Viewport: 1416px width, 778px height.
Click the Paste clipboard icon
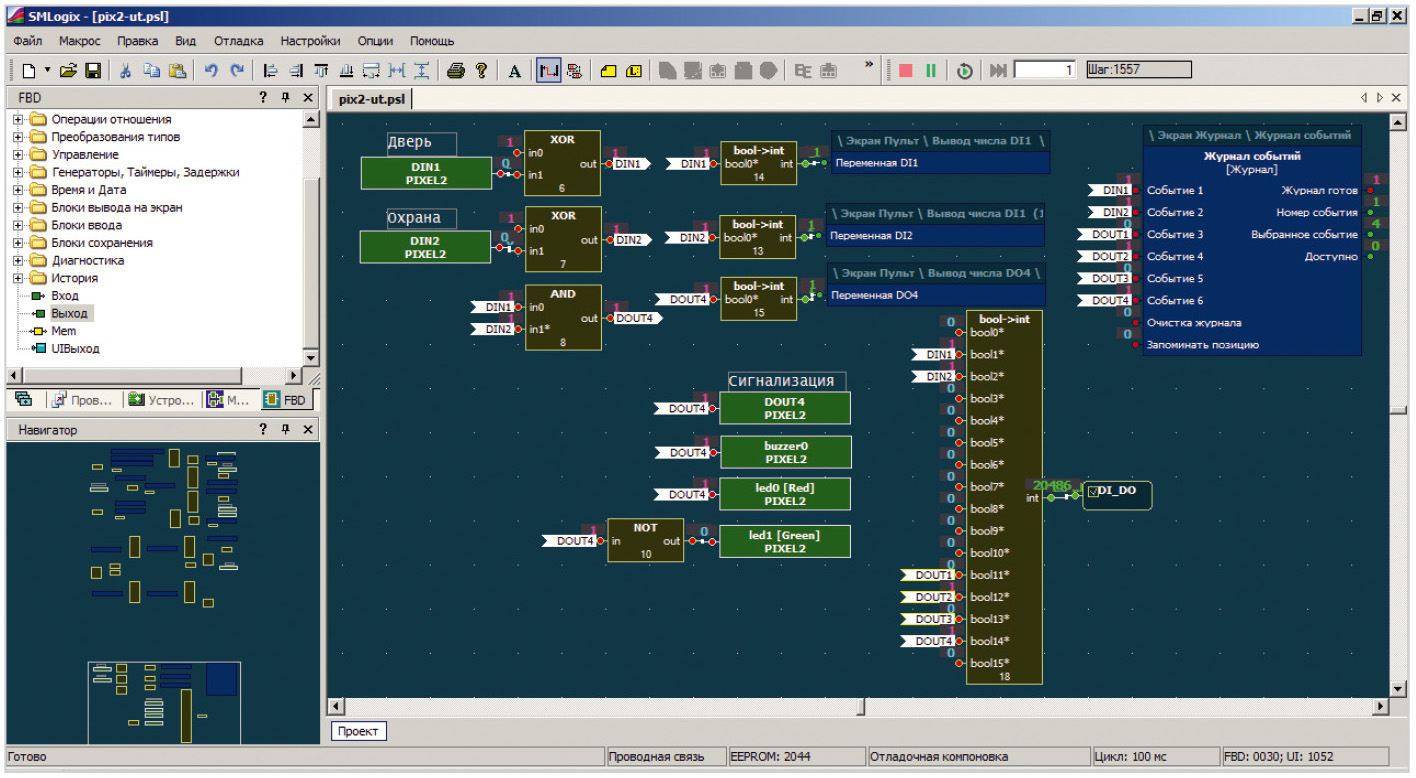(x=177, y=71)
